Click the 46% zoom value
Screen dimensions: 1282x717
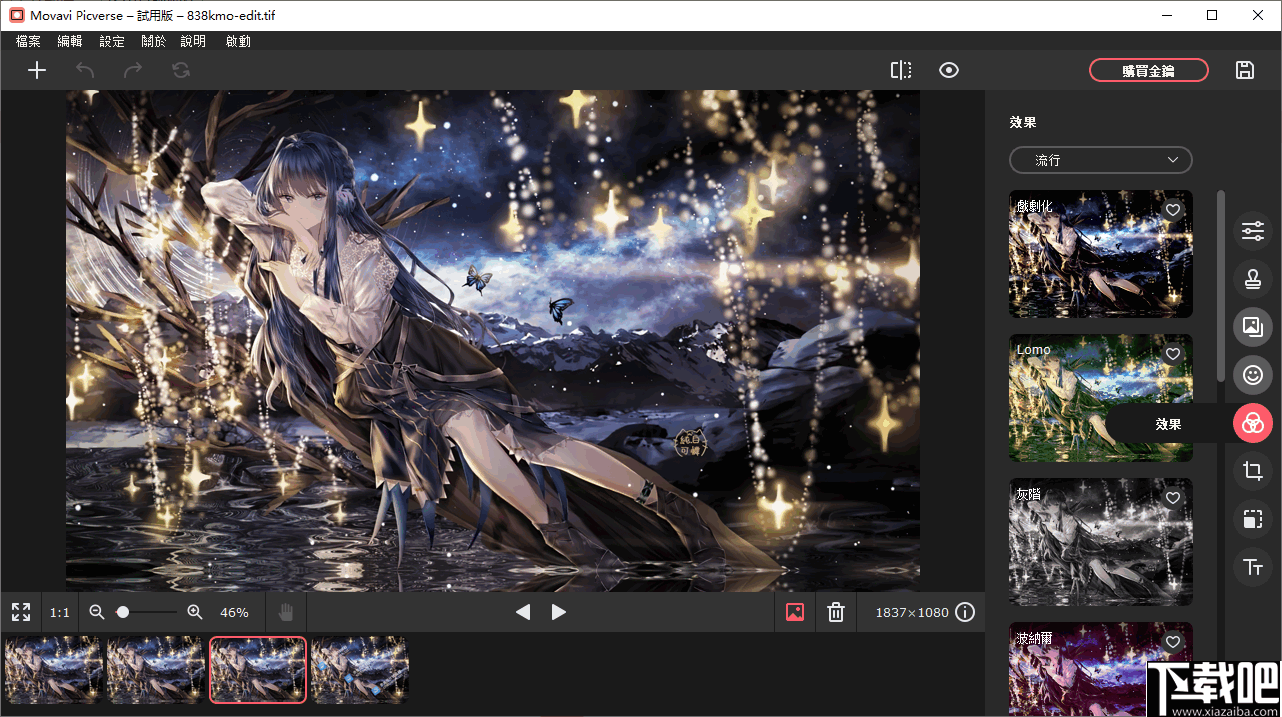pyautogui.click(x=234, y=612)
